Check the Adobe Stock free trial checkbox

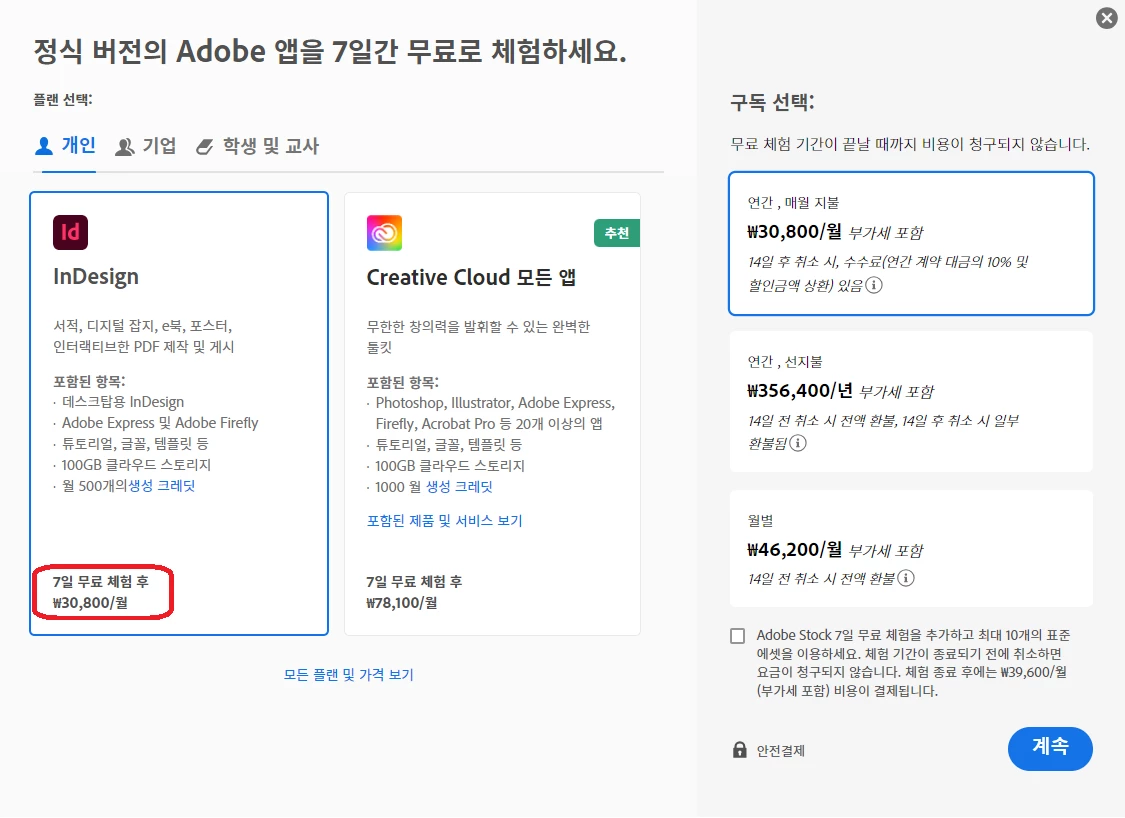(x=738, y=636)
